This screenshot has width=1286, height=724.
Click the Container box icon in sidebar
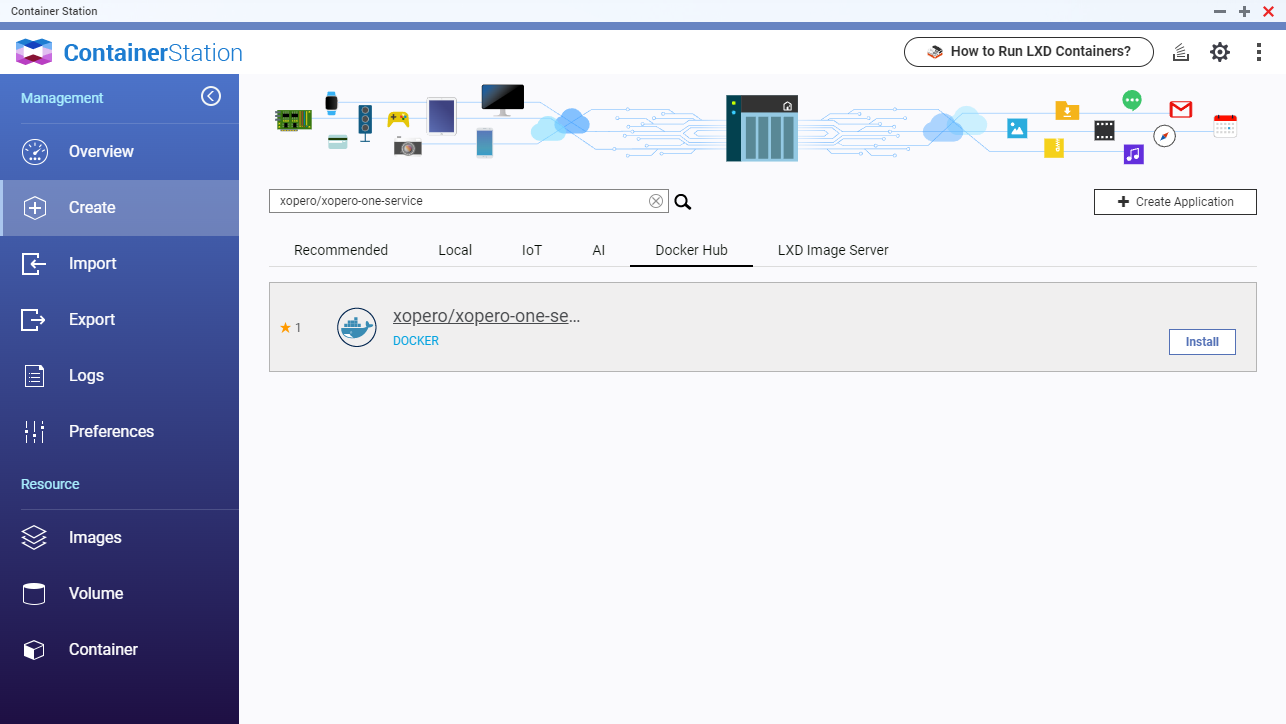click(x=34, y=649)
